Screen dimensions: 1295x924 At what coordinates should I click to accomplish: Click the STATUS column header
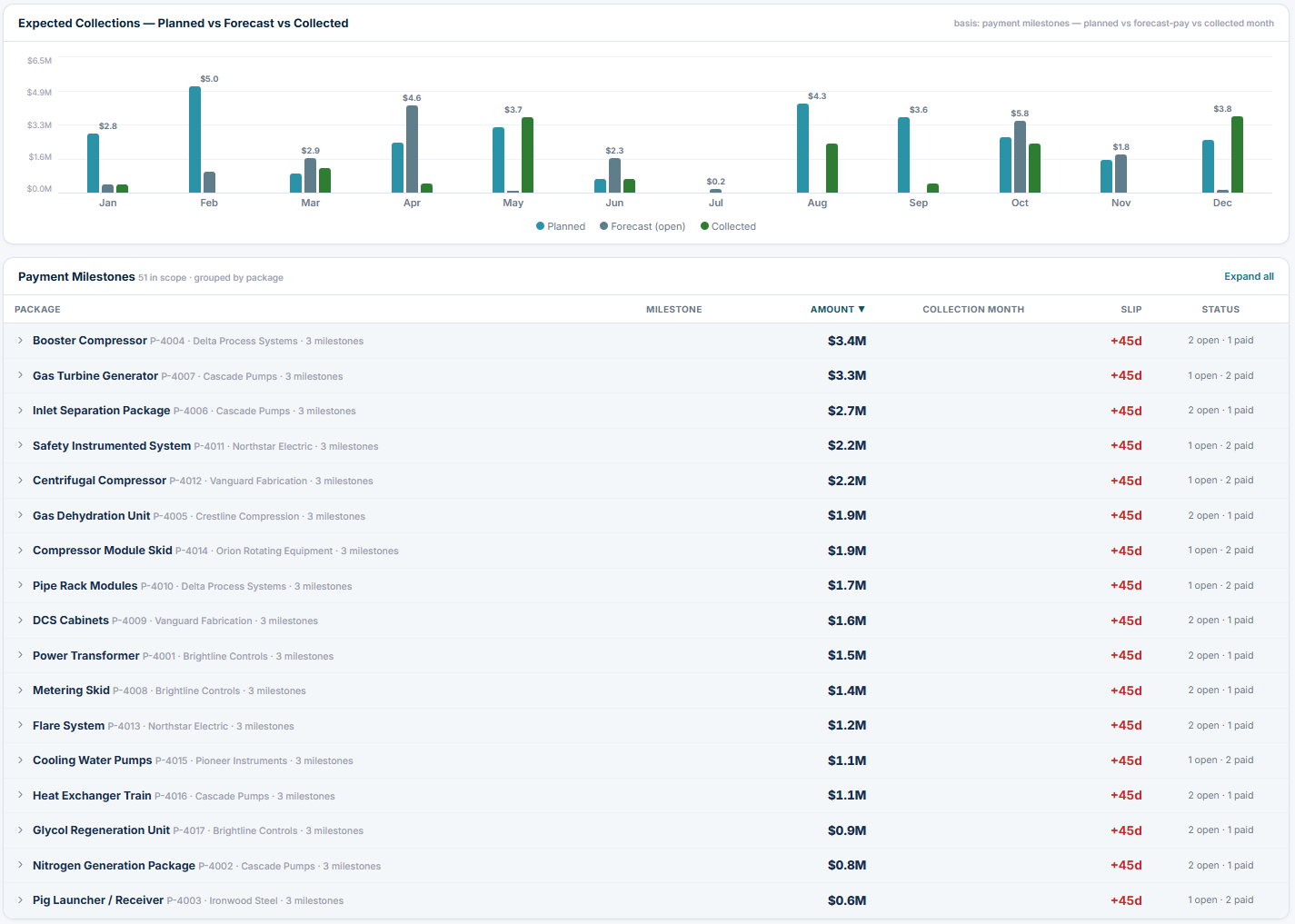click(x=1220, y=309)
